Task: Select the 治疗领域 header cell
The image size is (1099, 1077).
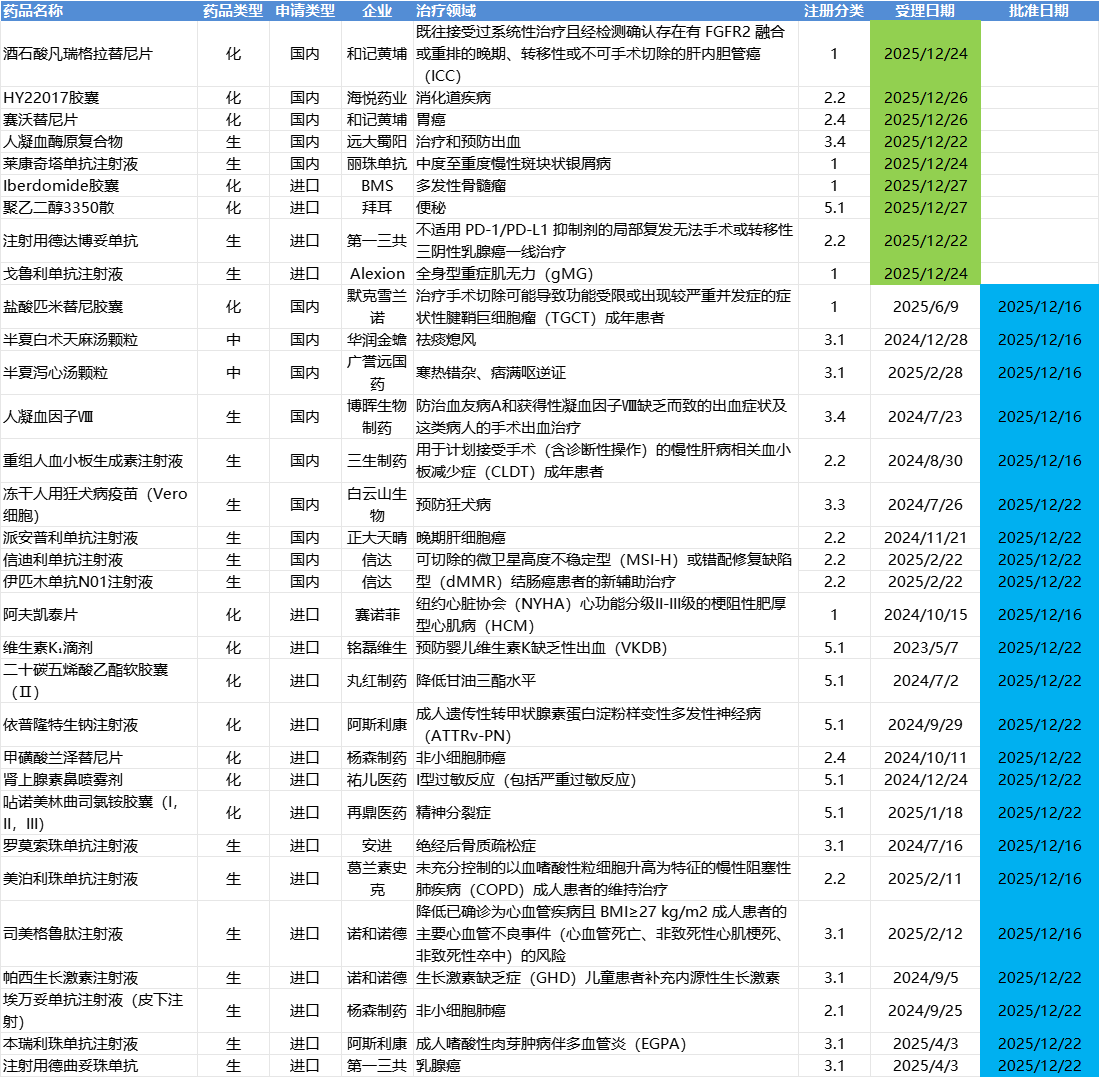Action: (446, 11)
